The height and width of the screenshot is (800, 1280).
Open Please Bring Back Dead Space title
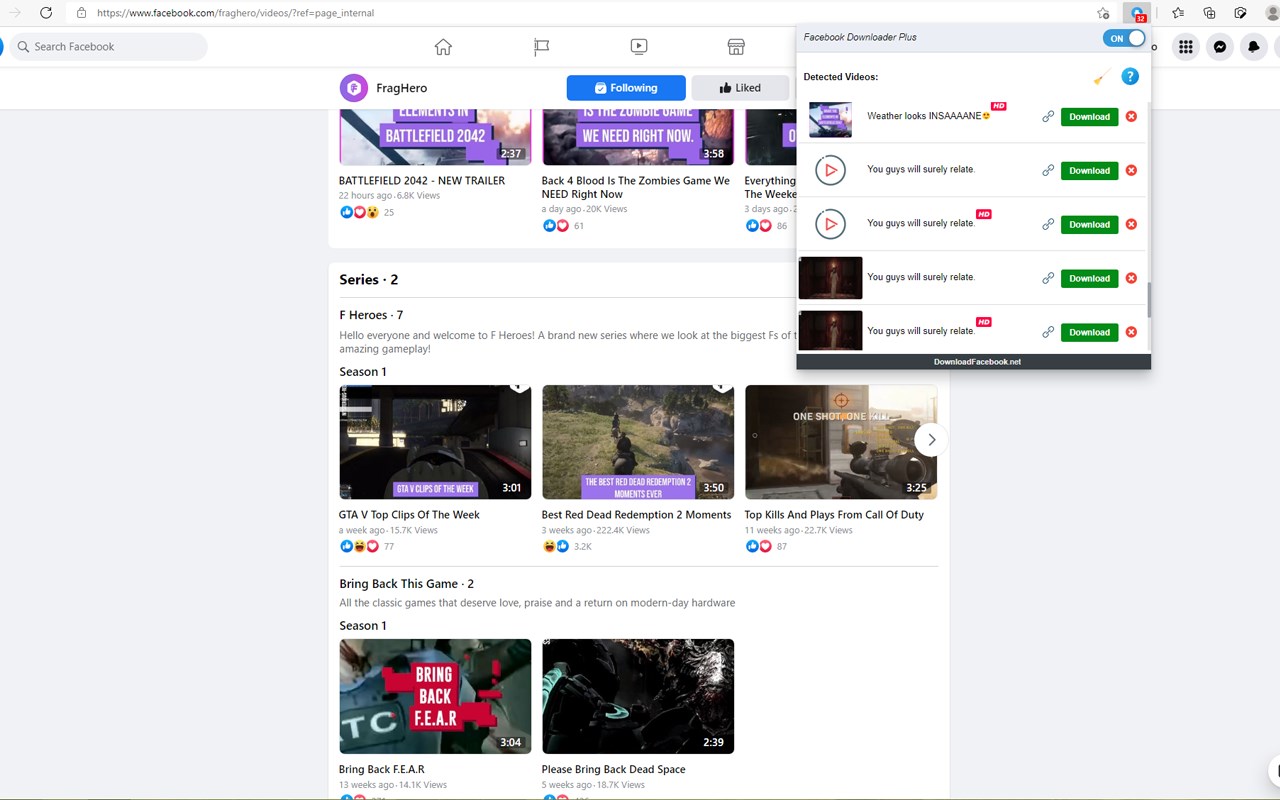[614, 770]
